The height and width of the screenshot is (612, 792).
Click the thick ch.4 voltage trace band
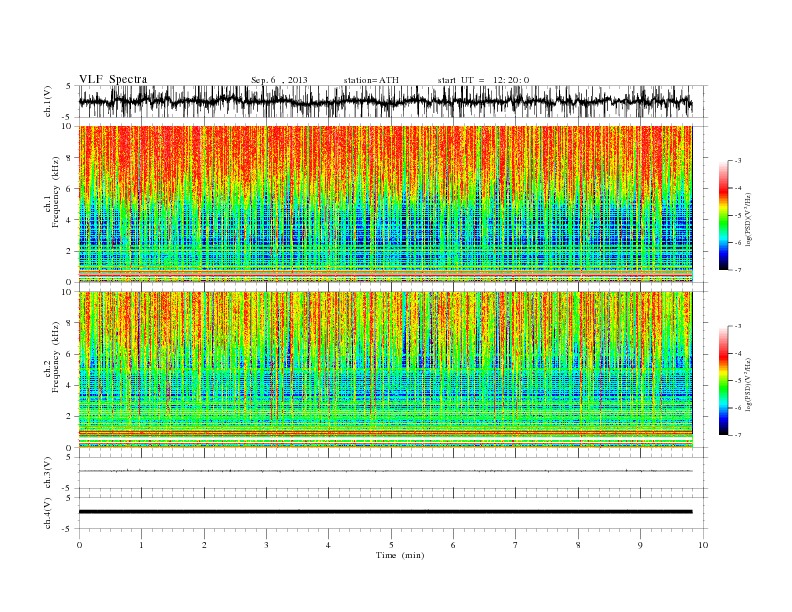tap(385, 512)
